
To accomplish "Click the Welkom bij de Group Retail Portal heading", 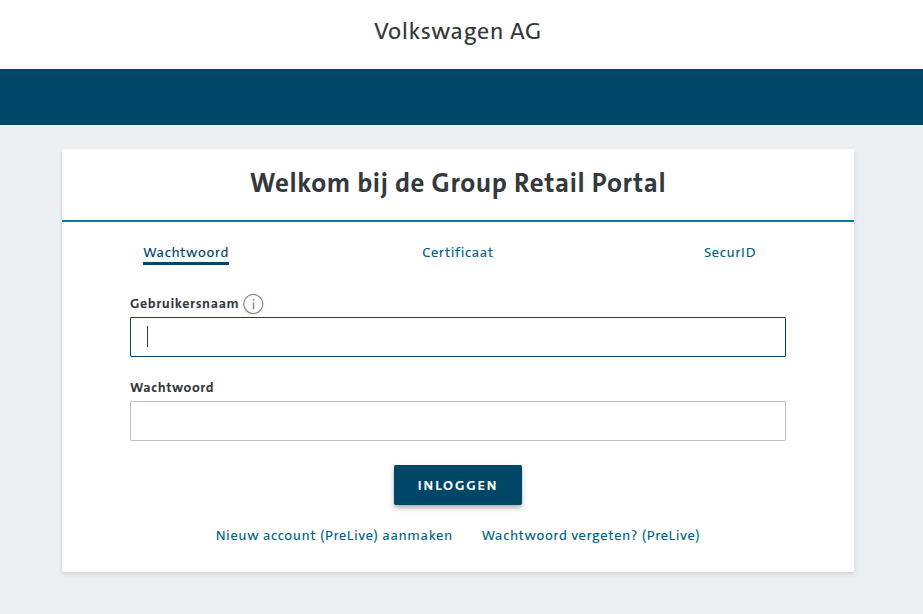I will (457, 183).
